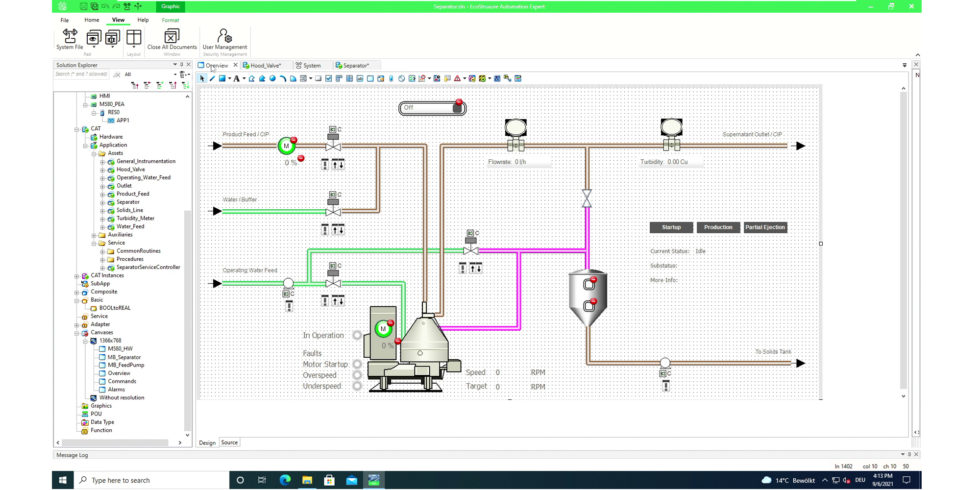Click the product feed pump motor symbol
Image resolution: width=980 pixels, height=490 pixels.
click(286, 146)
